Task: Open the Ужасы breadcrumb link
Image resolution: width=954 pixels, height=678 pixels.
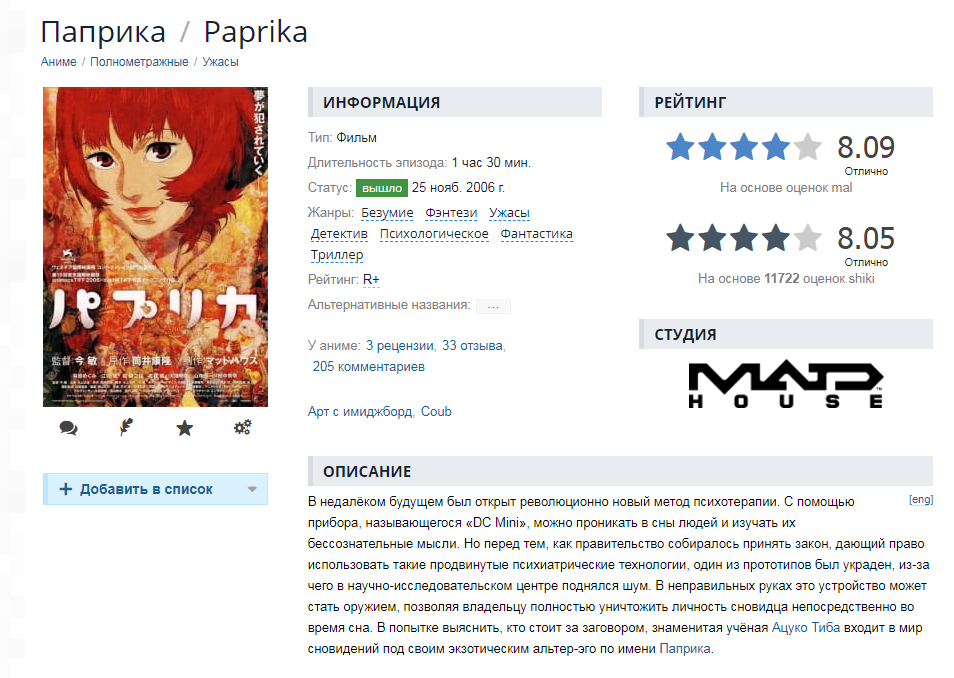Action: [220, 62]
